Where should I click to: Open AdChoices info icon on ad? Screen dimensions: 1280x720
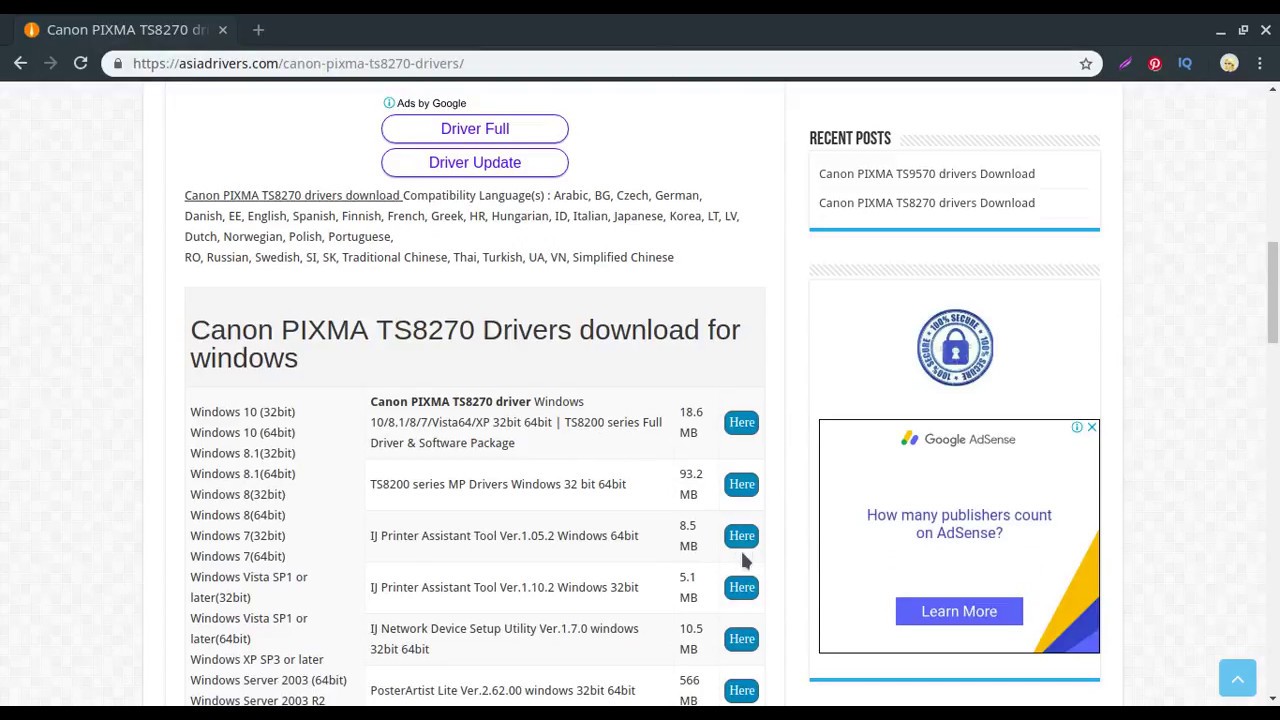coord(1077,428)
